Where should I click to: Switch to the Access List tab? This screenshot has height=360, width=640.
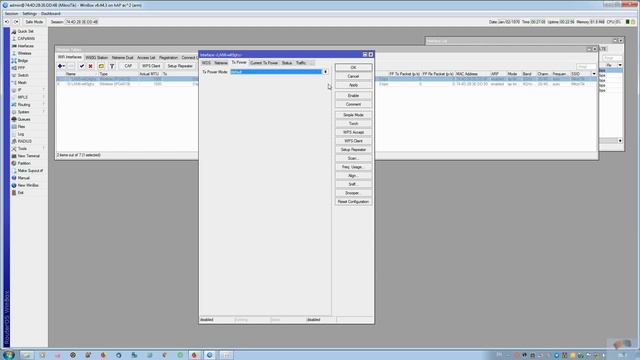pos(146,58)
